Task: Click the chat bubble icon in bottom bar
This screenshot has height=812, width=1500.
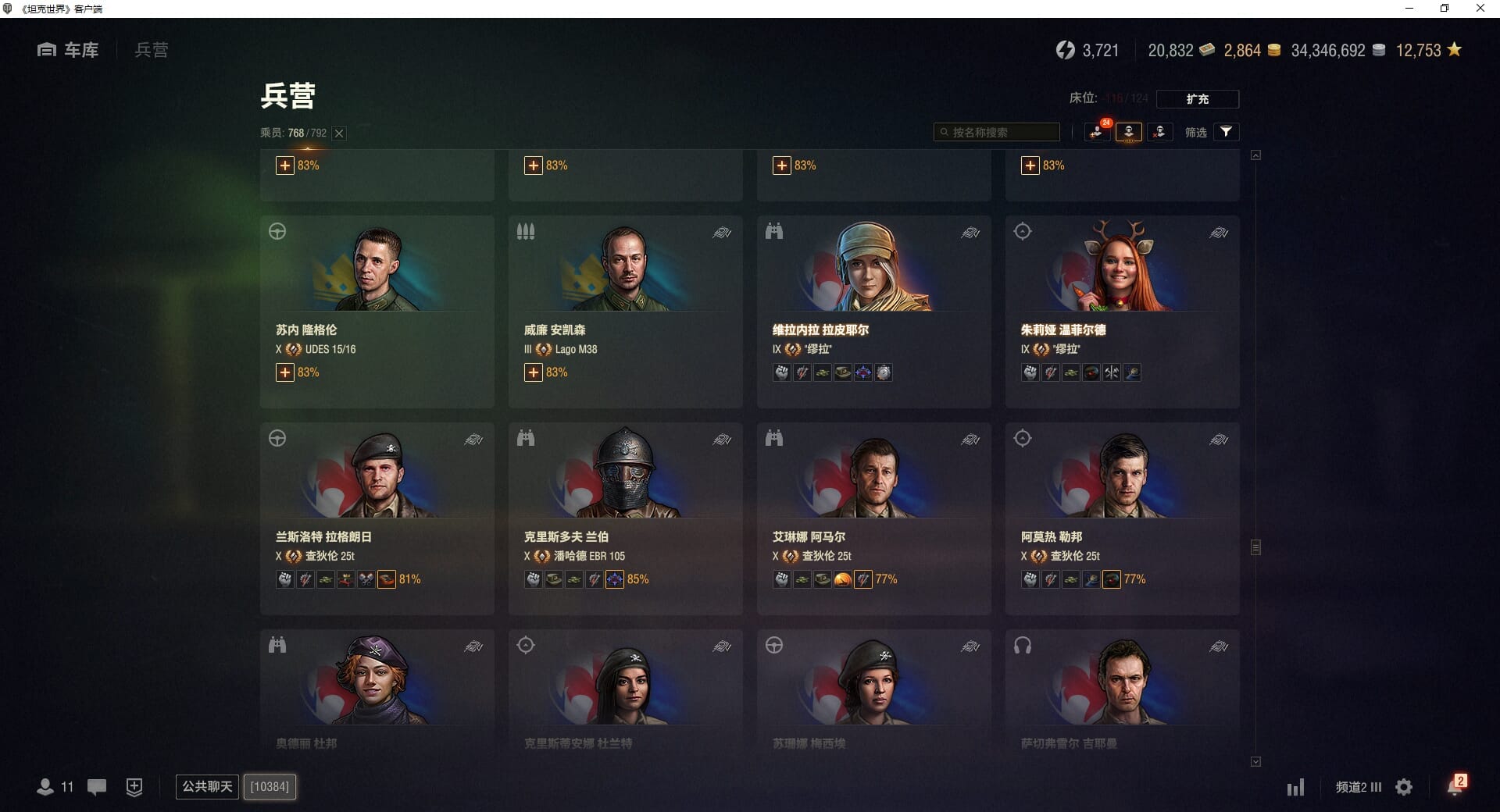Action: (x=97, y=787)
